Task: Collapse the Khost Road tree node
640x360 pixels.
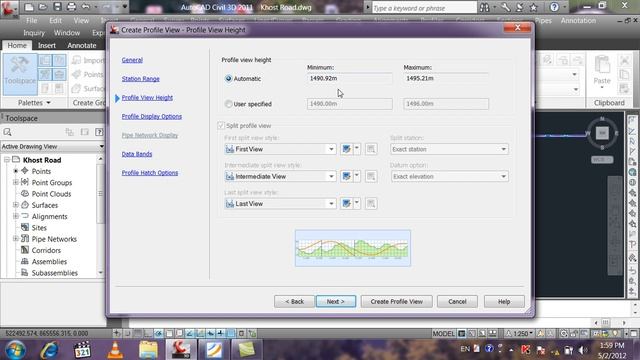Action: click(x=7, y=160)
